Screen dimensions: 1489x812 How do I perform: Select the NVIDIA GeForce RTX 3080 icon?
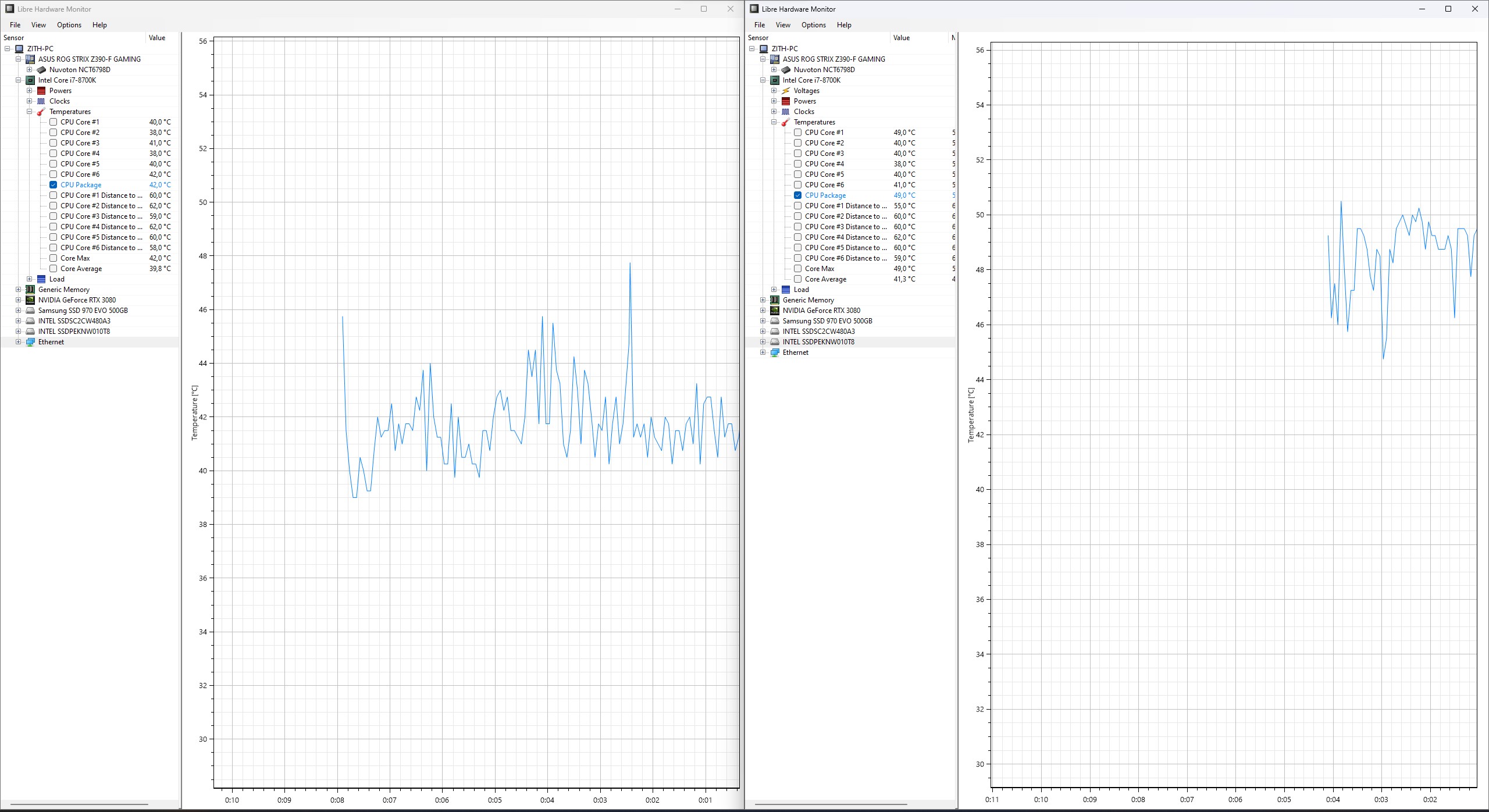pos(30,300)
